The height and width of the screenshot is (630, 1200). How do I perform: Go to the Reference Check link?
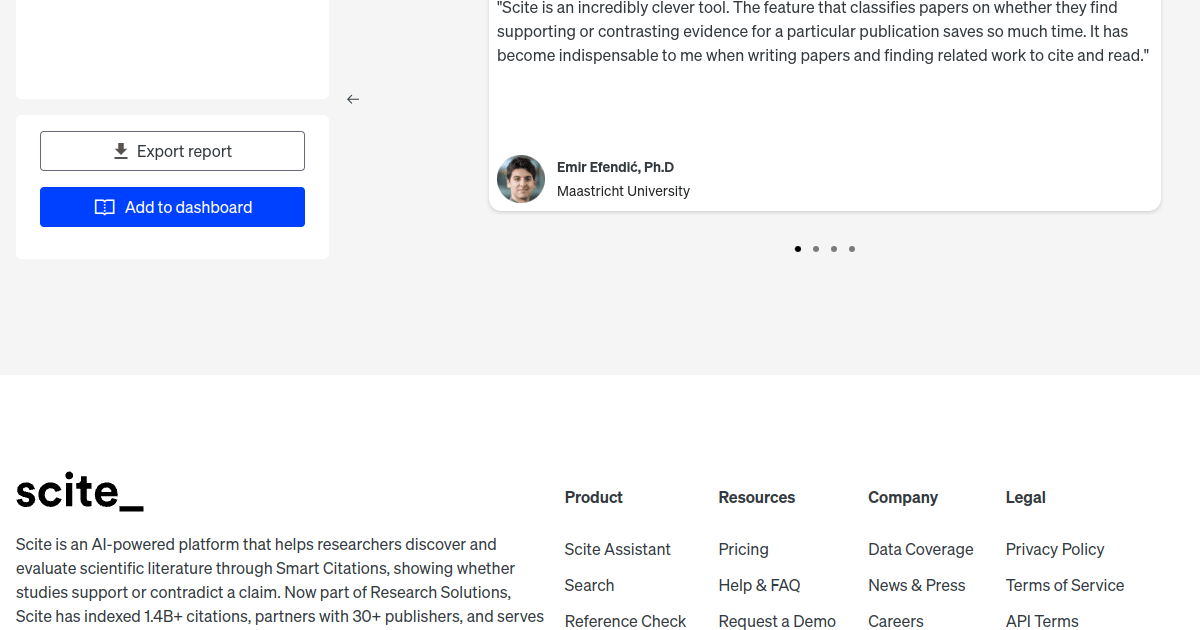[625, 621]
